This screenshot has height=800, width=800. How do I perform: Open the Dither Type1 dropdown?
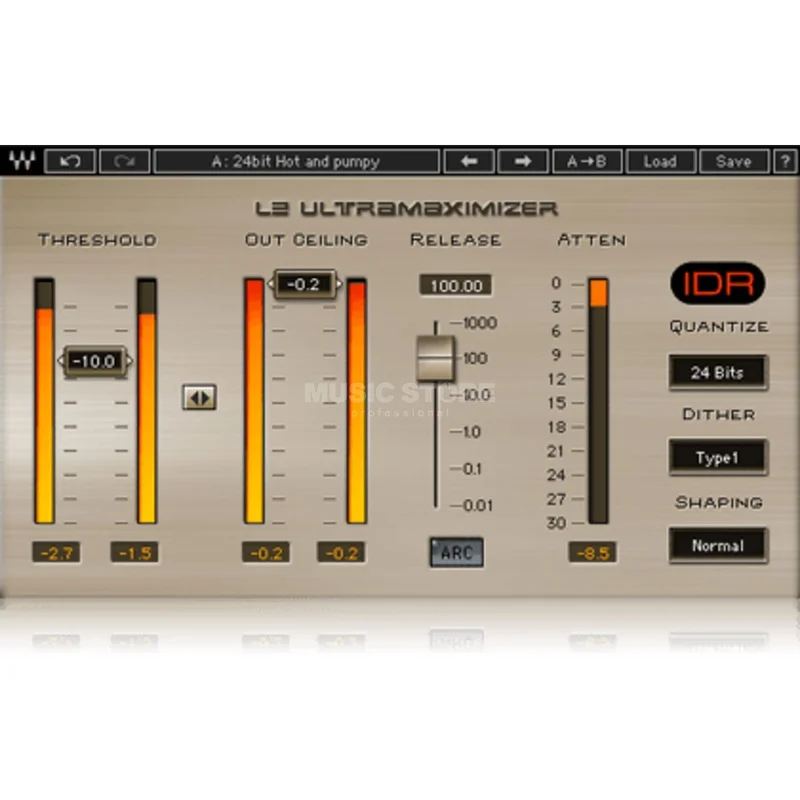pos(718,458)
